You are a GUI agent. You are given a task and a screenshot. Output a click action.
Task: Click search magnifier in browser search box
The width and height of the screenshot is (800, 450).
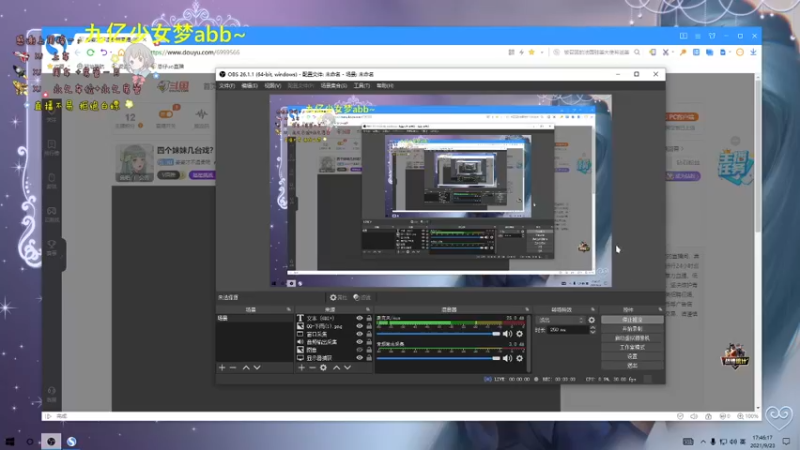point(637,52)
